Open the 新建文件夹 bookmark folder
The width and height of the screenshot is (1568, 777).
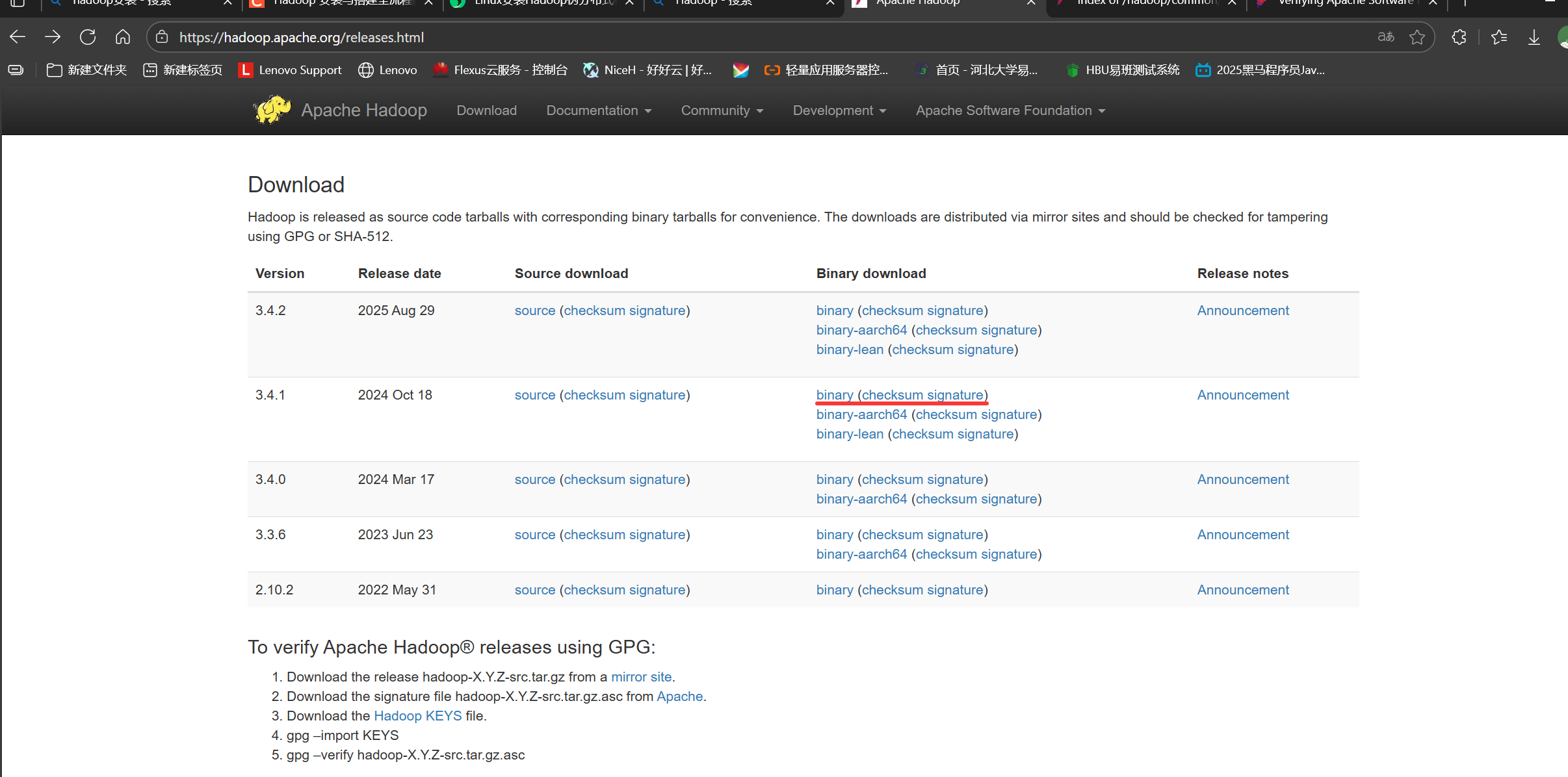pyautogui.click(x=87, y=70)
